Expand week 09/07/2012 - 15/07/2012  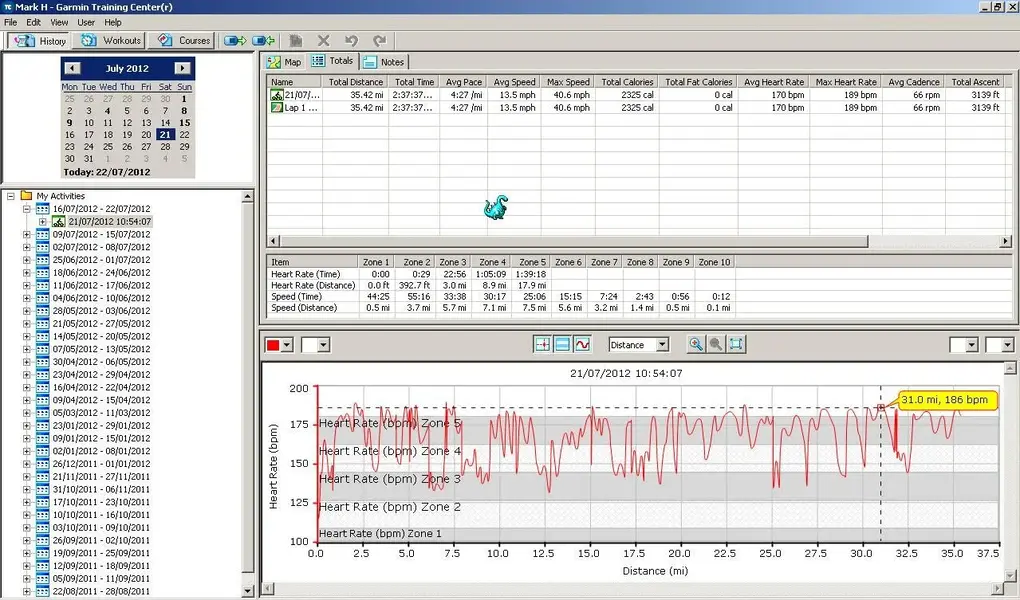[x=27, y=234]
